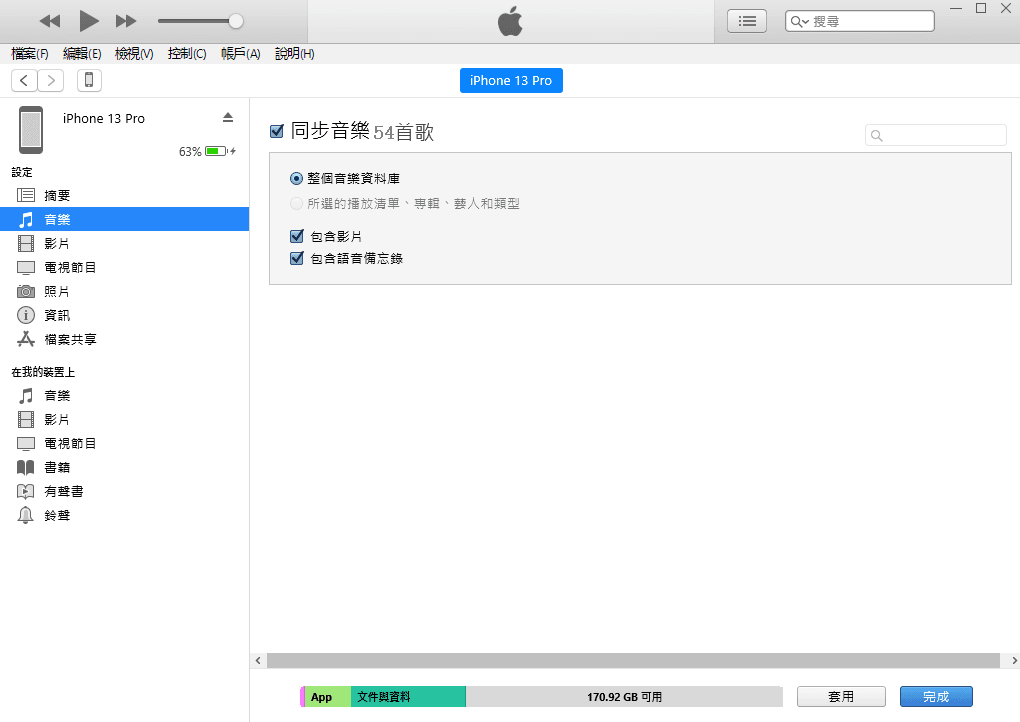This screenshot has width=1020, height=722.
Task: Click the horizontal scrollbar left arrow
Action: [258, 661]
